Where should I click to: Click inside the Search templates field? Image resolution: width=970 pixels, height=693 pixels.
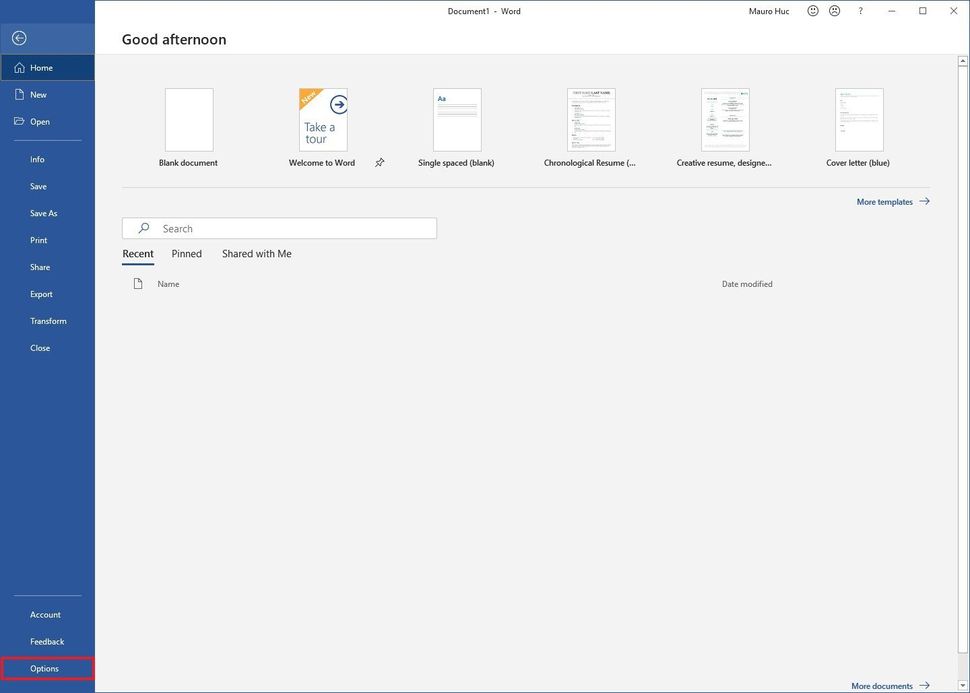click(280, 227)
